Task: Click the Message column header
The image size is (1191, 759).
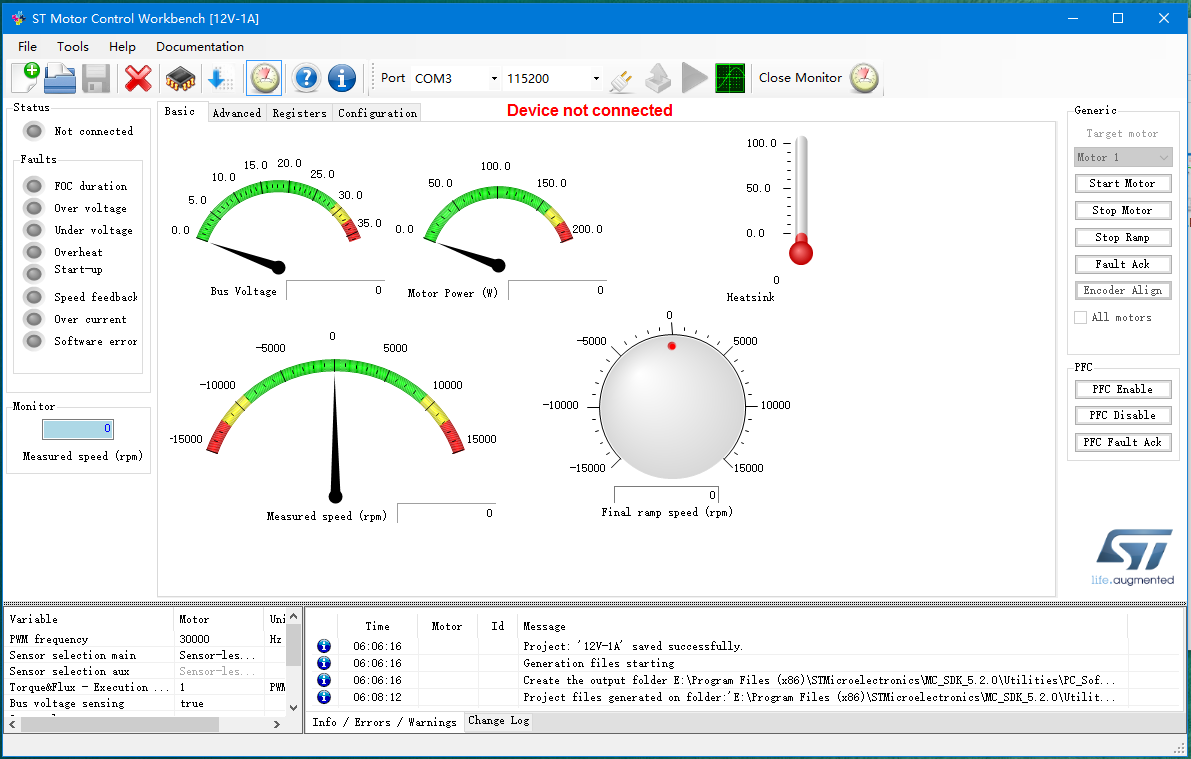Action: [x=544, y=627]
